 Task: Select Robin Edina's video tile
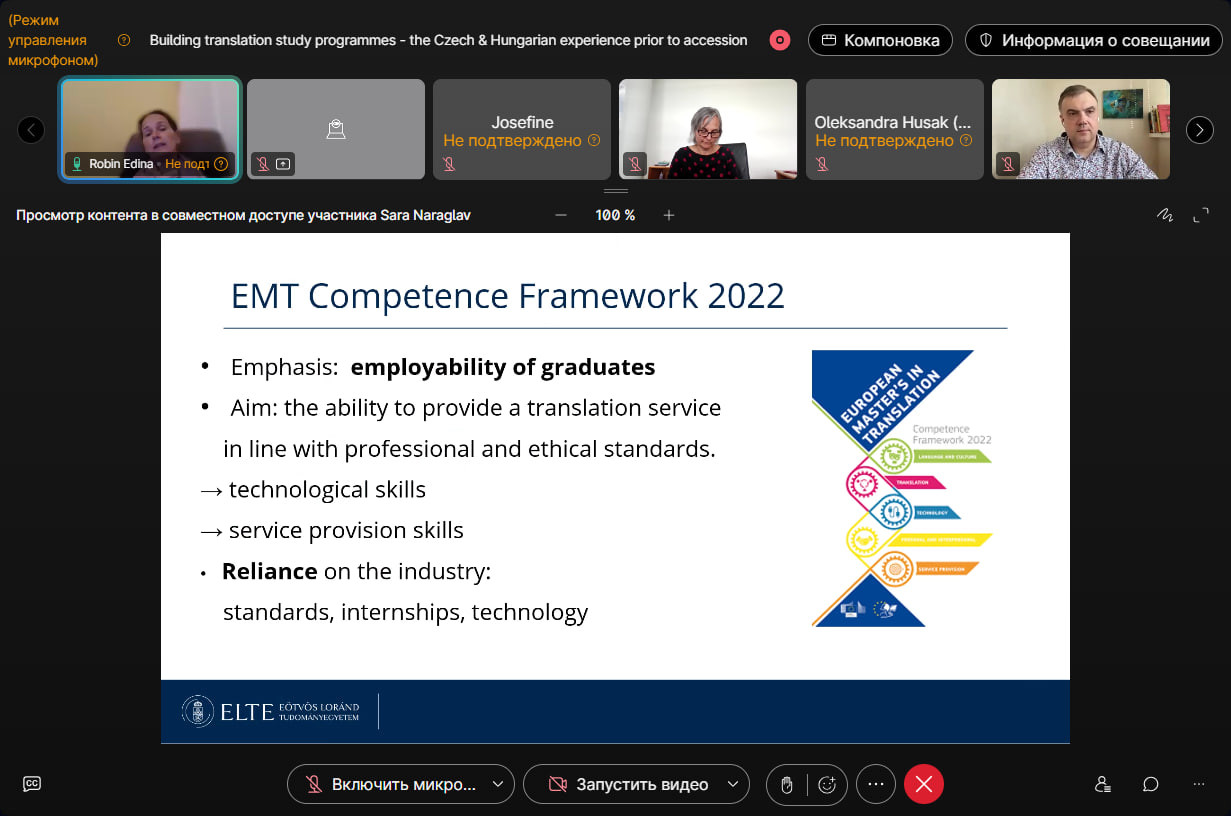coord(150,129)
